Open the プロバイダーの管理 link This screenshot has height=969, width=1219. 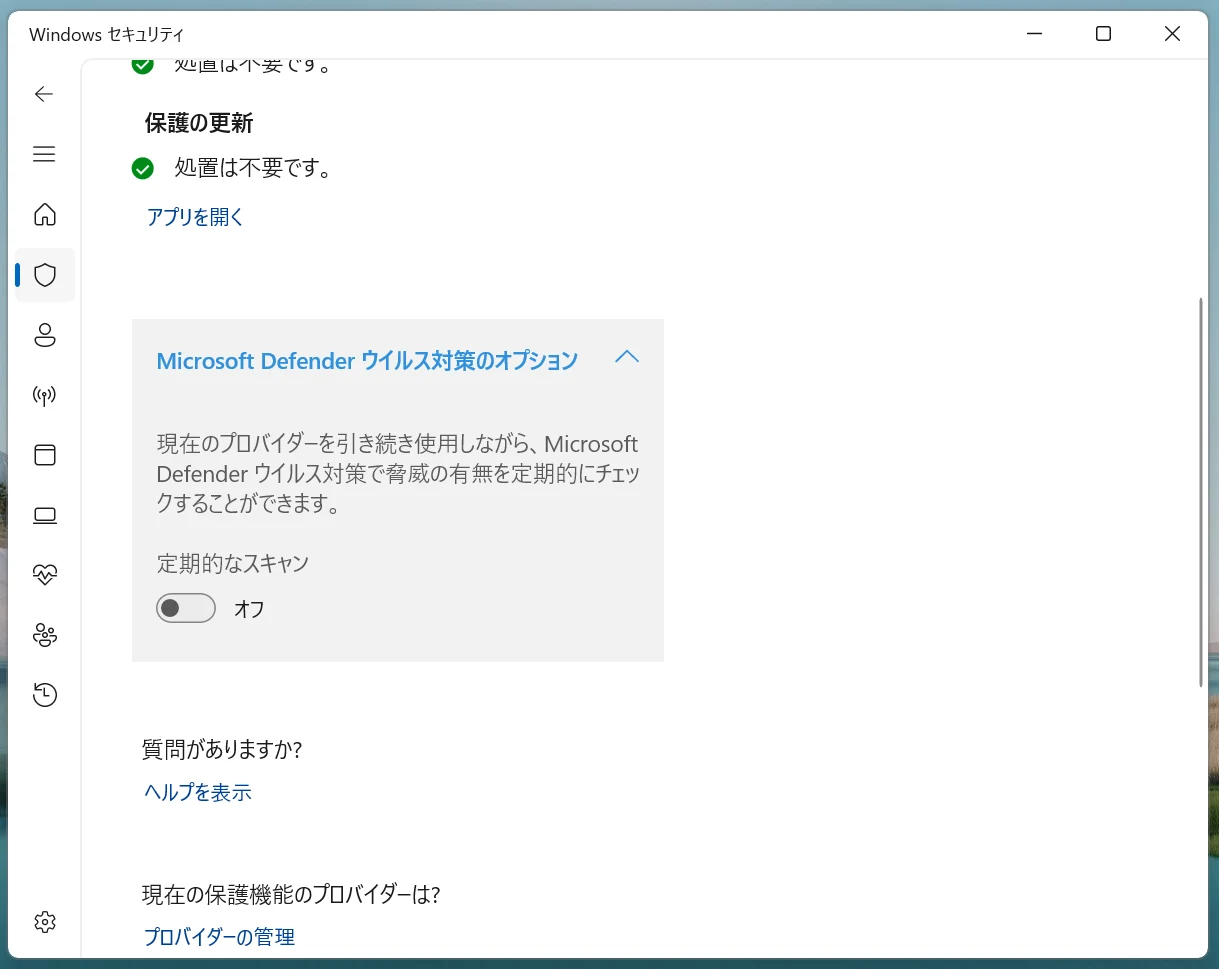pyautogui.click(x=220, y=937)
